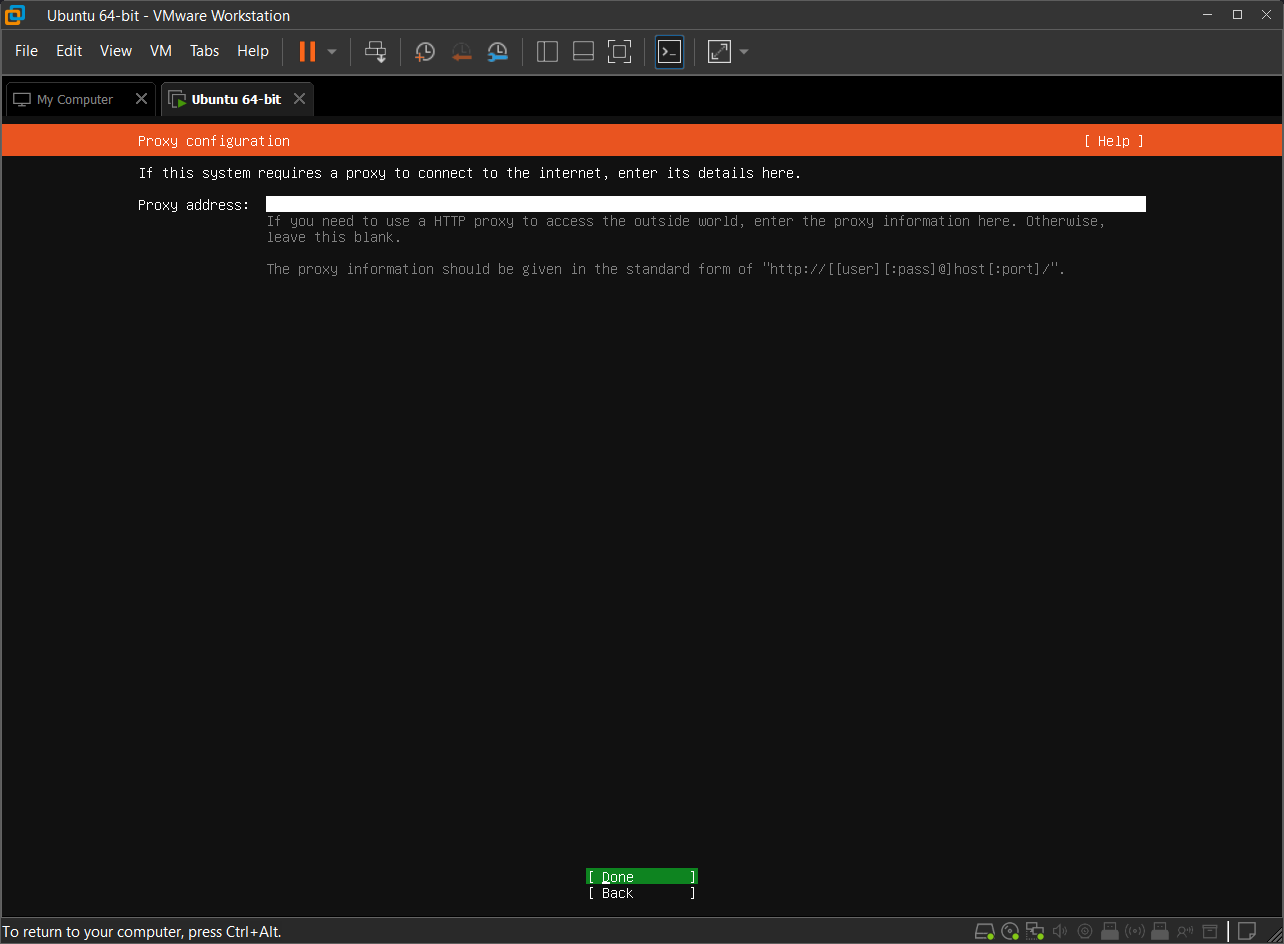Image resolution: width=1284 pixels, height=944 pixels.
Task: Click the Pause virtual machine icon
Action: [307, 51]
